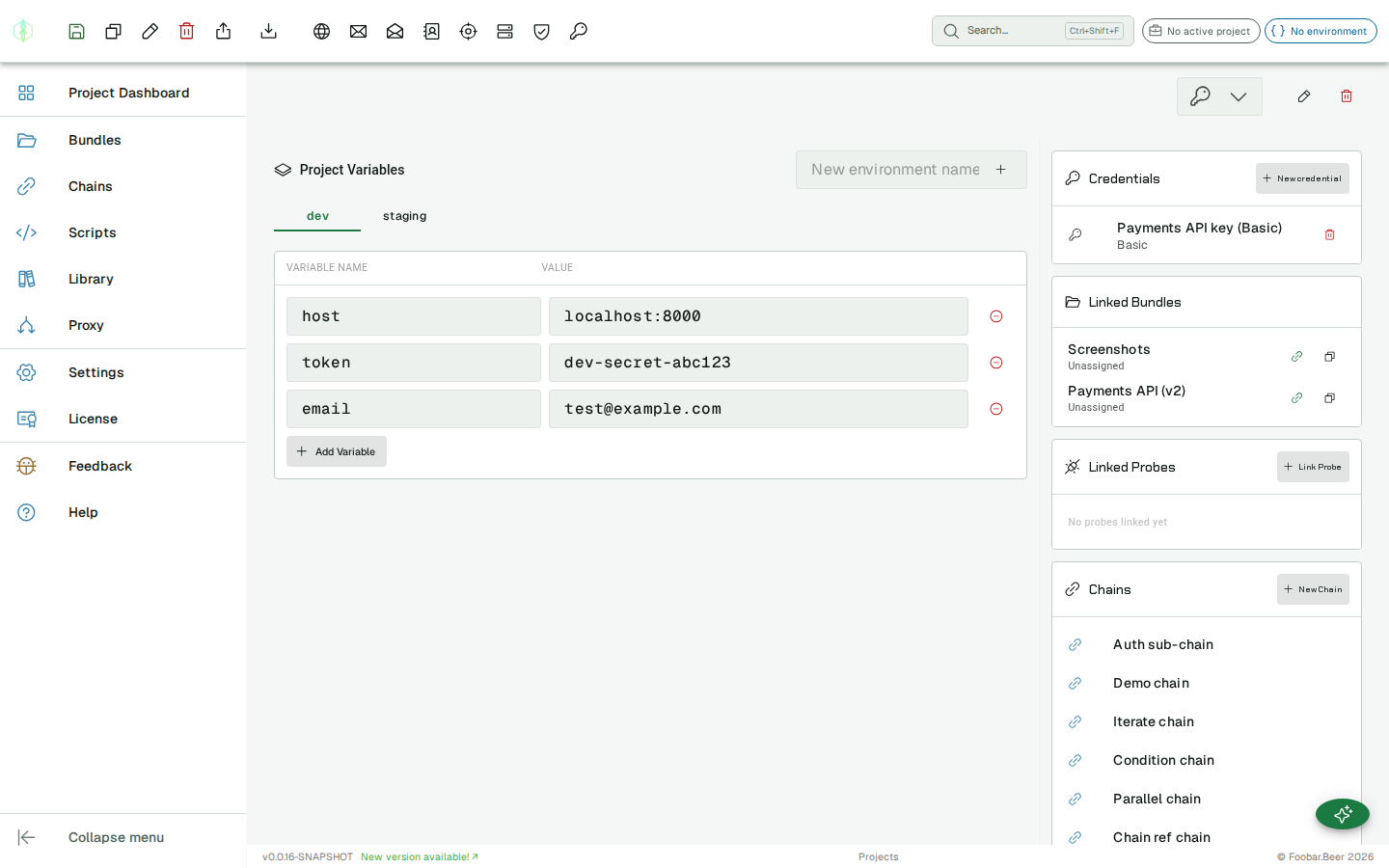This screenshot has width=1389, height=868.
Task: Open the Parallel chain entry
Action: pyautogui.click(x=1207, y=799)
